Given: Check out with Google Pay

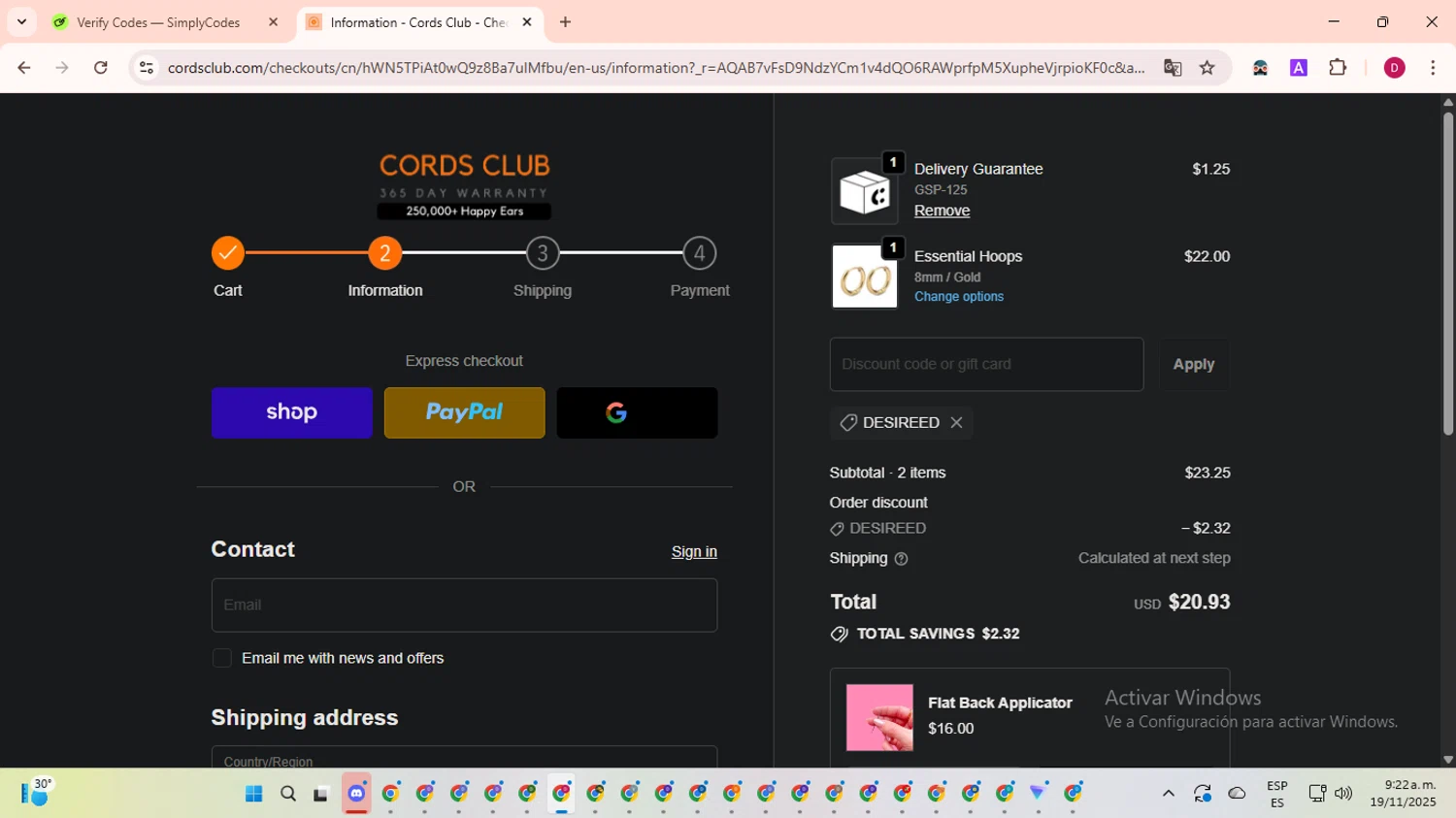Looking at the screenshot, I should [x=638, y=412].
